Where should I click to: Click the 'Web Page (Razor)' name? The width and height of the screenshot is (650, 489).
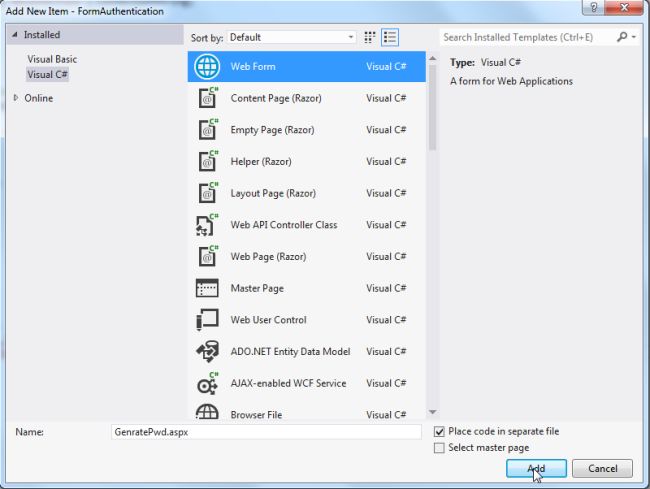point(268,257)
